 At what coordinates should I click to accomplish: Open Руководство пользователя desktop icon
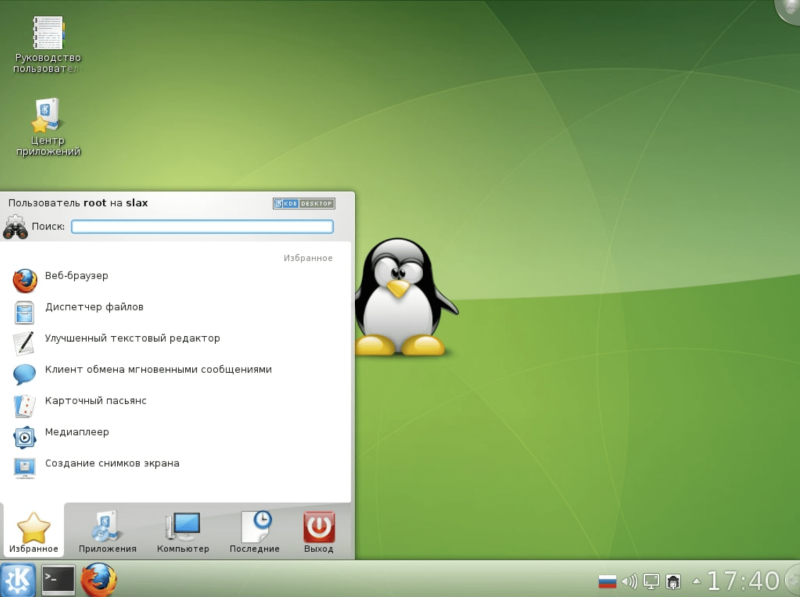pyautogui.click(x=47, y=44)
